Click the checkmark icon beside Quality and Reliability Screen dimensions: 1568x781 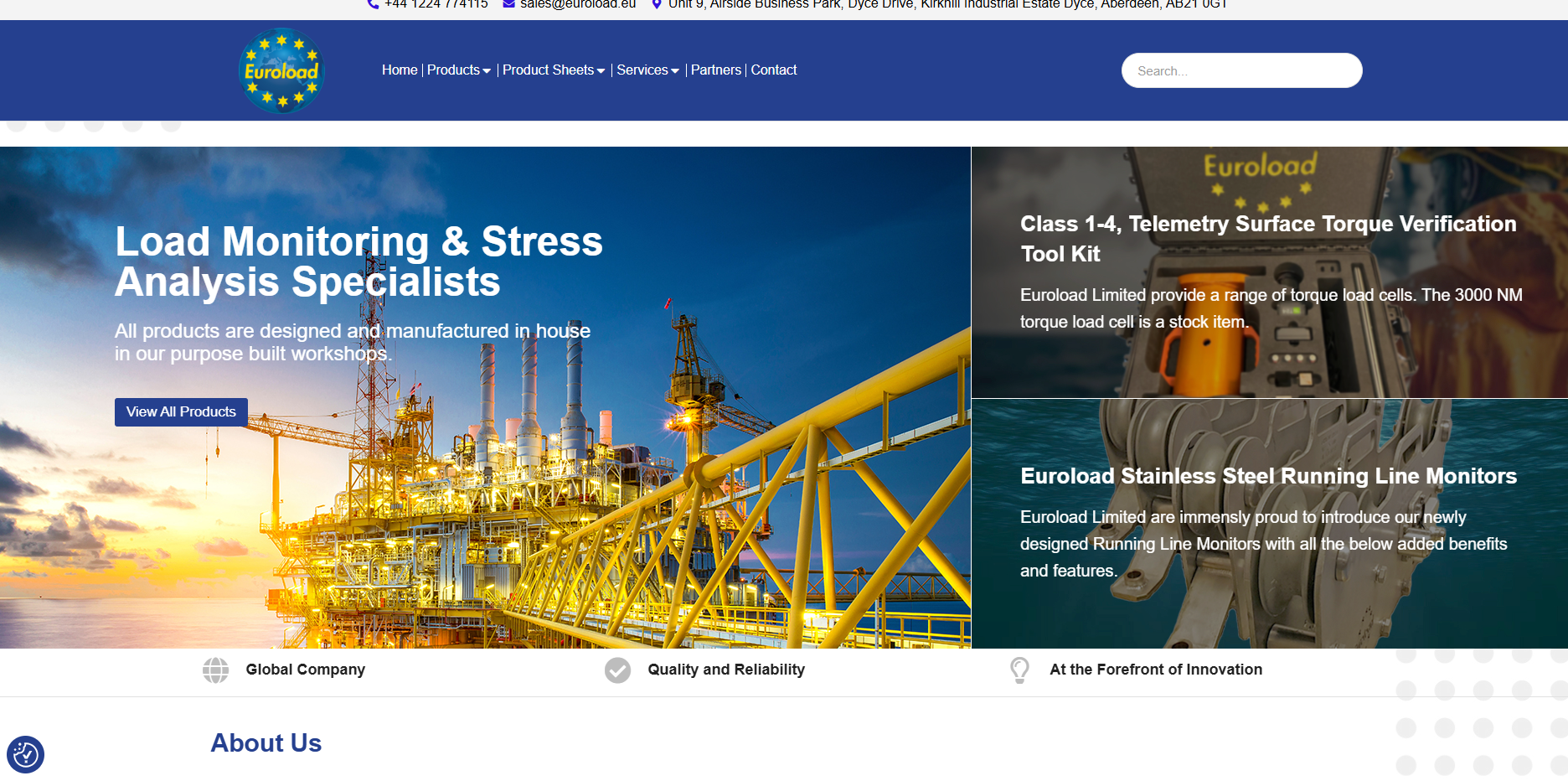click(x=617, y=670)
